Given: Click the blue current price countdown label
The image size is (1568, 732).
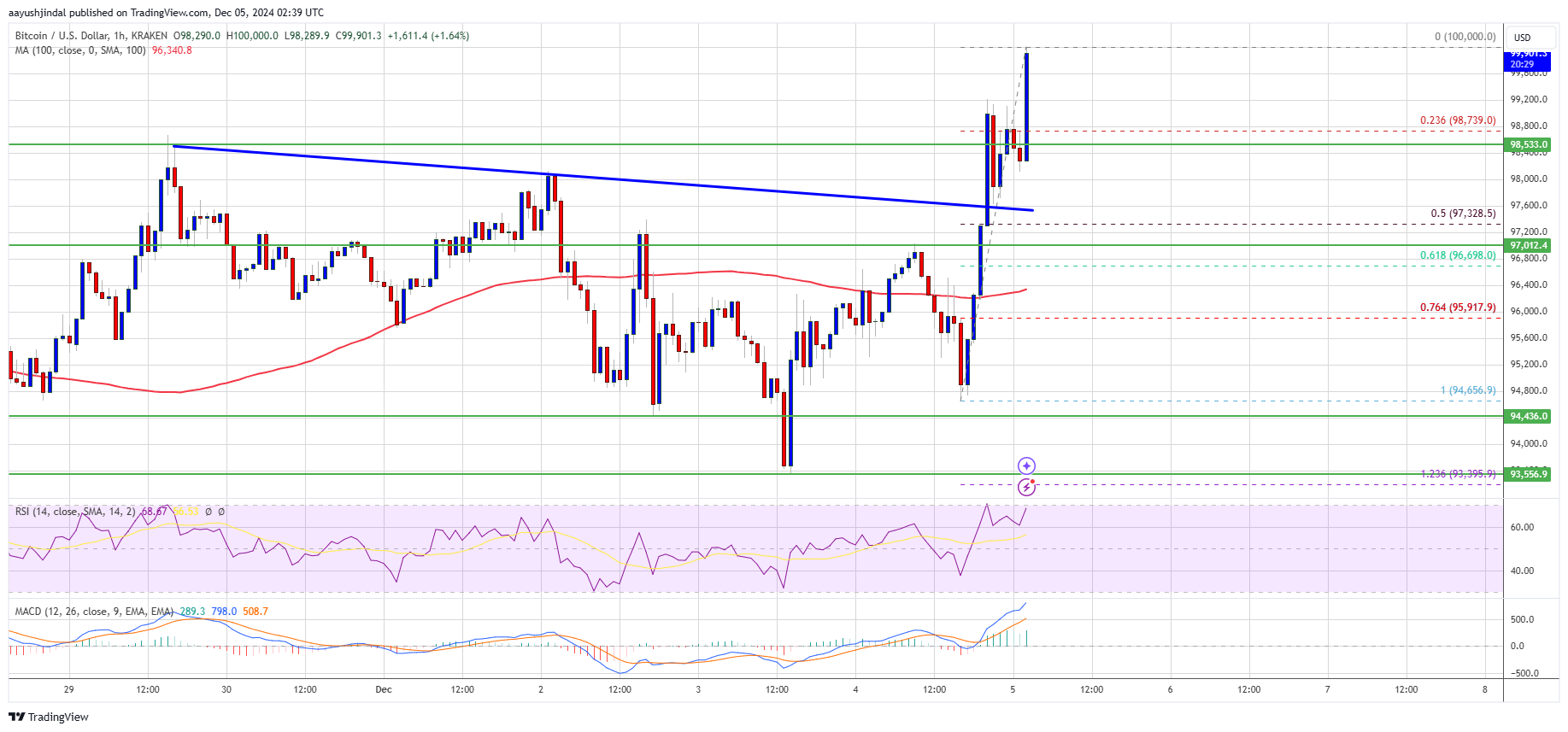Looking at the screenshot, I should click(x=1527, y=59).
